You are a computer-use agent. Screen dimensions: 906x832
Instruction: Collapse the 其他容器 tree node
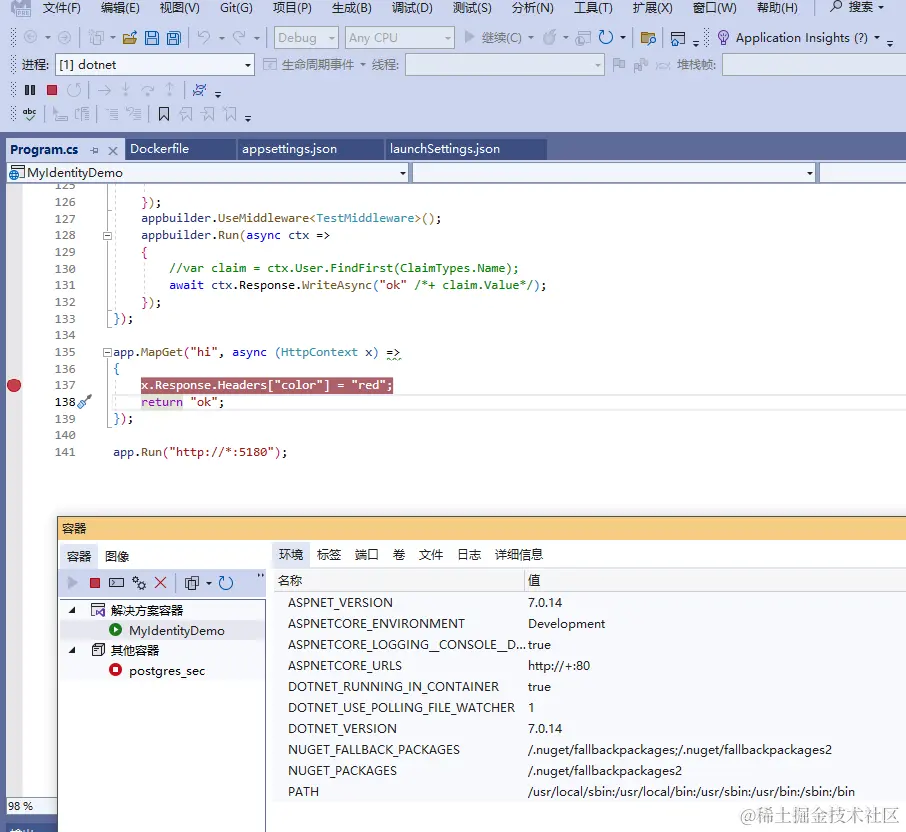tap(72, 650)
